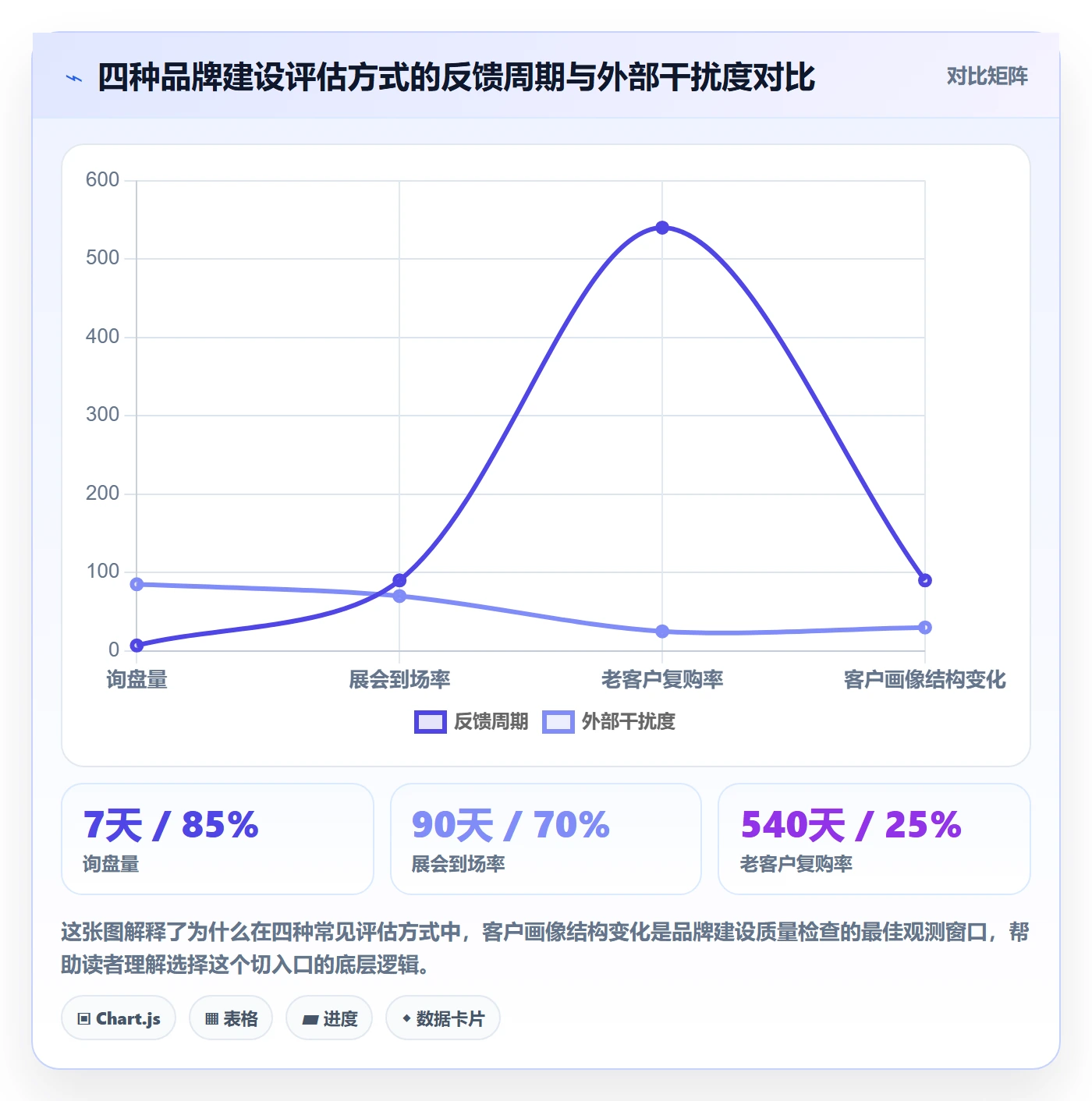The height and width of the screenshot is (1101, 1092).
Task: Toggle the 外部干扰度 legend swatch
Action: [x=558, y=722]
